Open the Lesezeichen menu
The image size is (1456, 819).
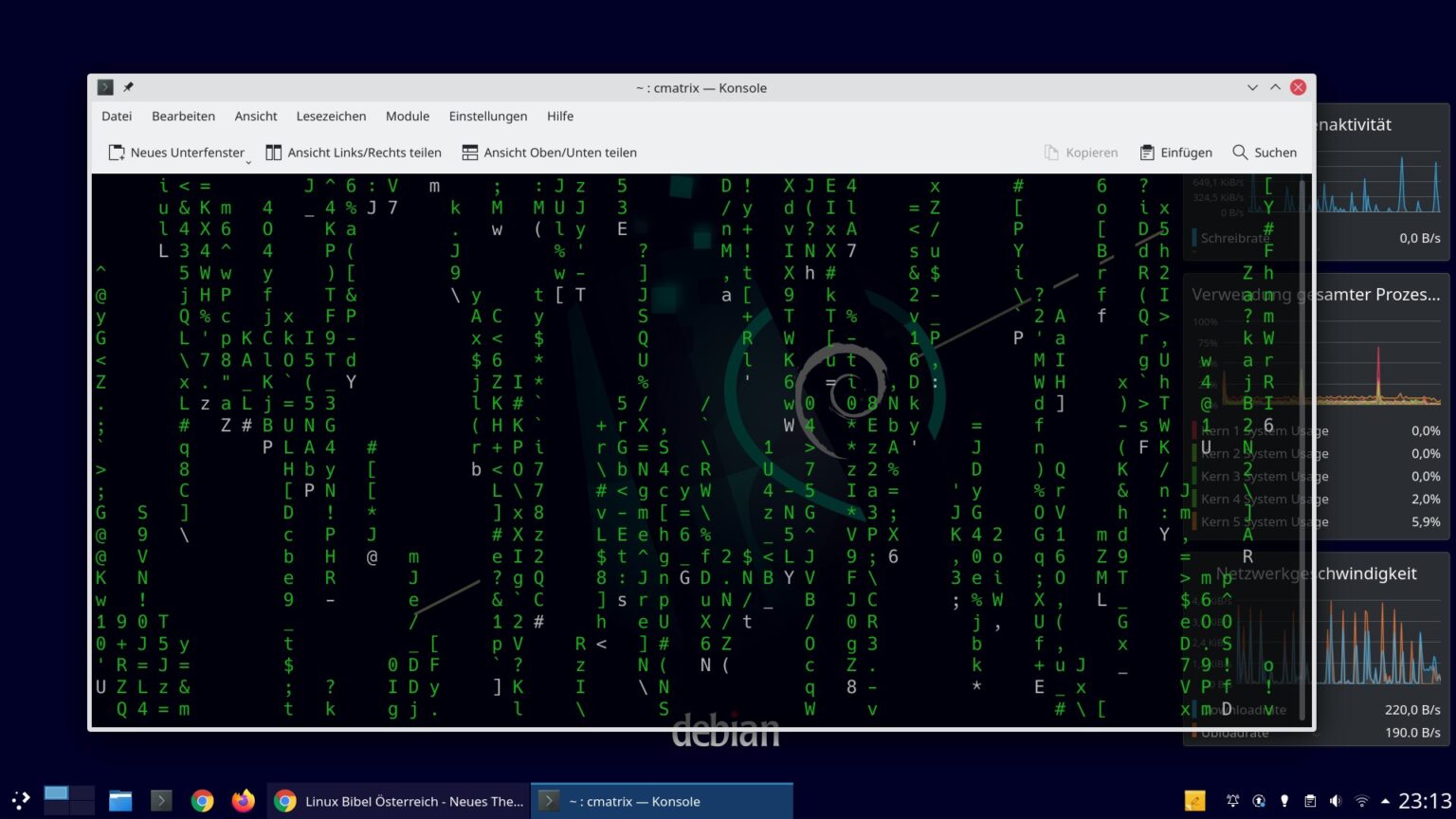[x=331, y=116]
